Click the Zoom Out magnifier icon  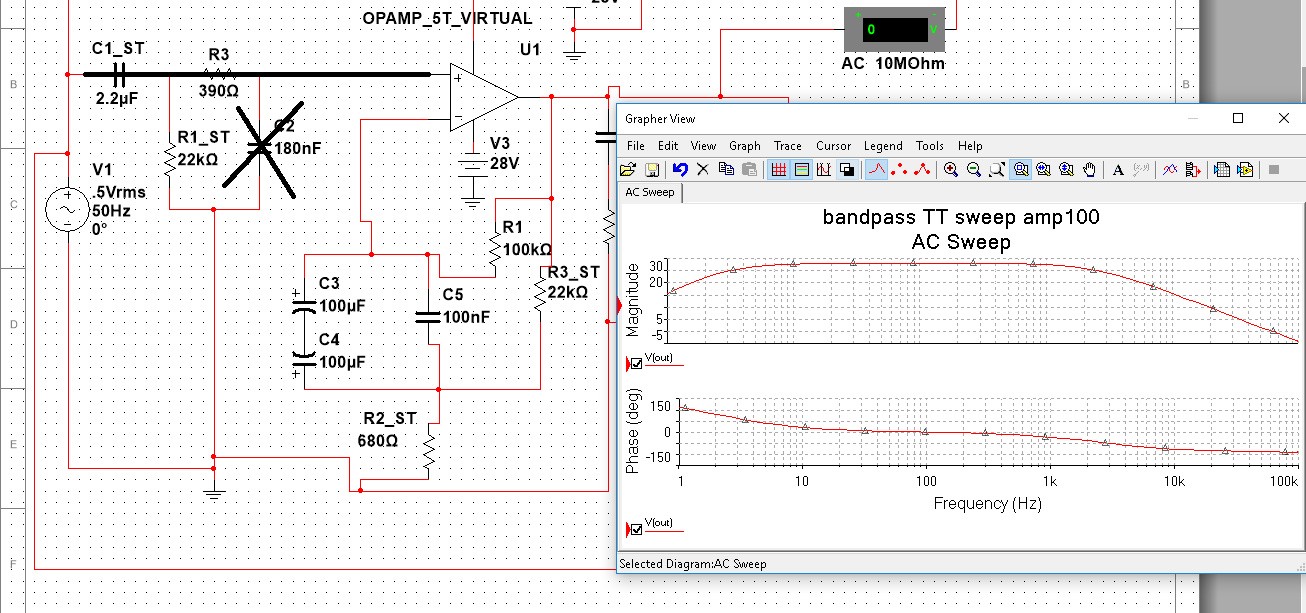(973, 170)
